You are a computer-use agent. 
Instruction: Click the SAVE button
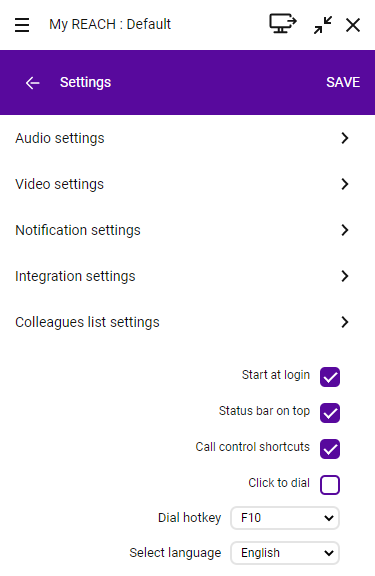tap(343, 82)
